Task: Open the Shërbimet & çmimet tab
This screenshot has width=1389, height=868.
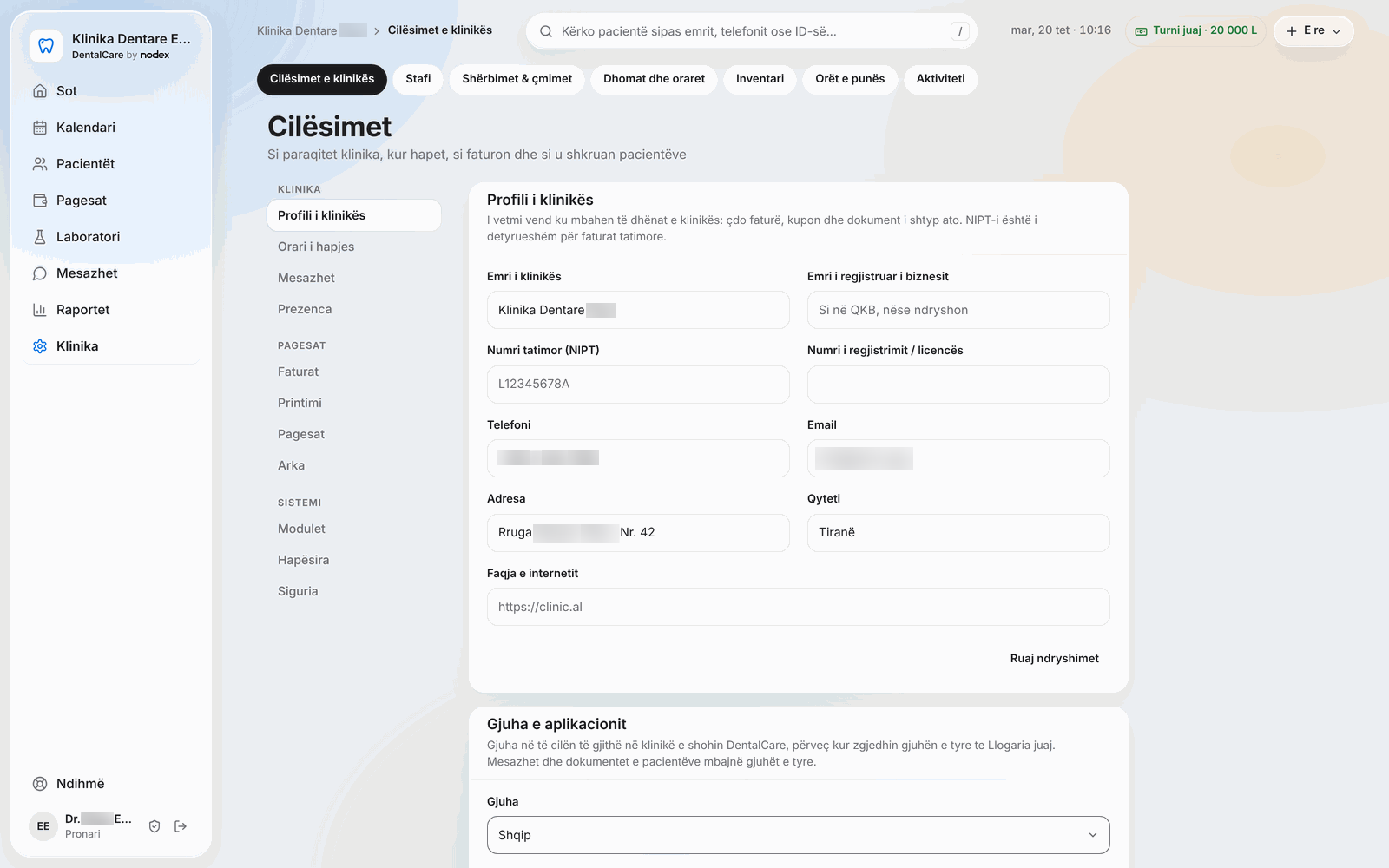Action: click(x=517, y=79)
